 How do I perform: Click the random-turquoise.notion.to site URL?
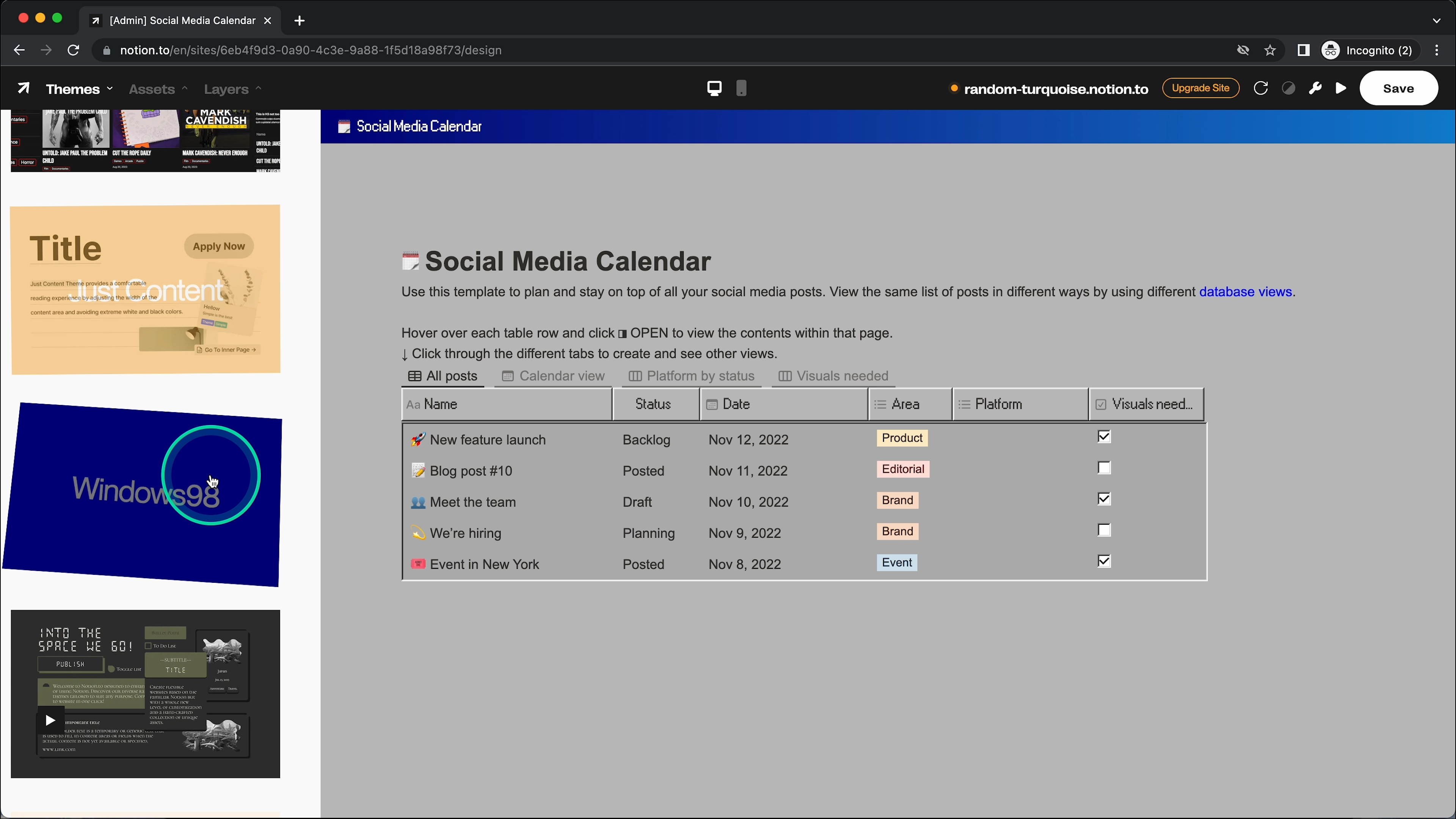(1056, 89)
